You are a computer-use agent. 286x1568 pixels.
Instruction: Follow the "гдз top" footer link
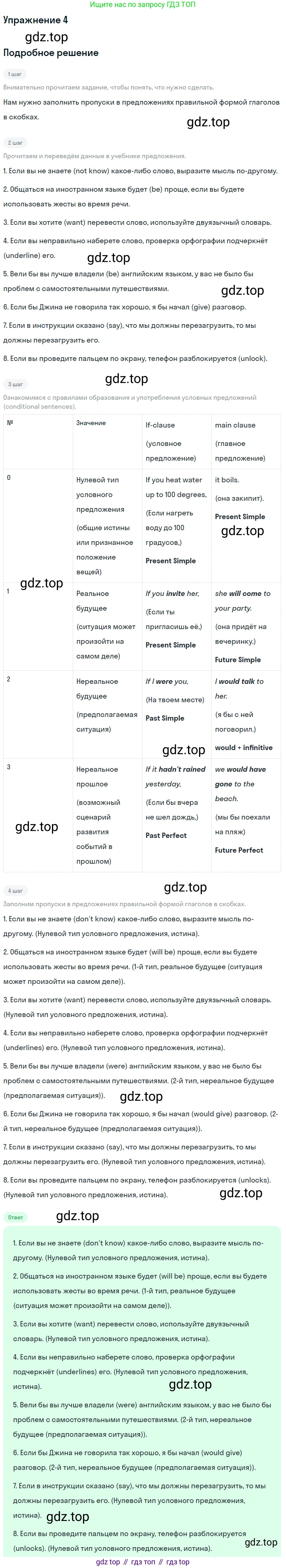(178, 1562)
